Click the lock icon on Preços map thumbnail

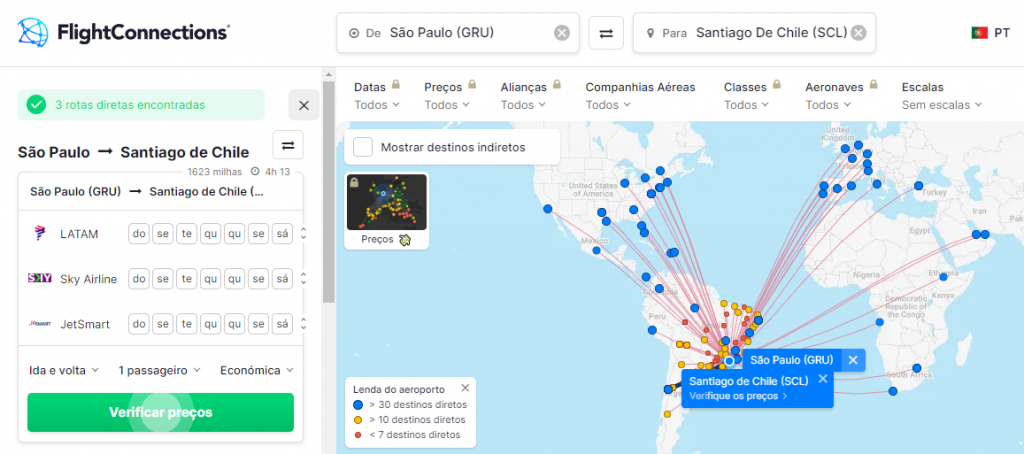click(354, 183)
